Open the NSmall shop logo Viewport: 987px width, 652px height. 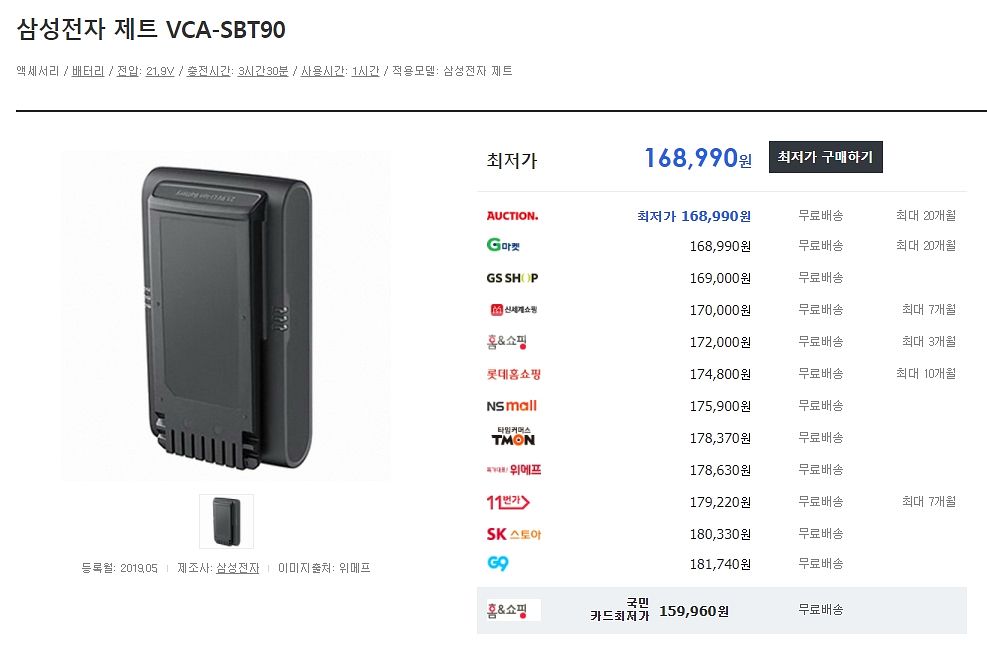pyautogui.click(x=511, y=406)
